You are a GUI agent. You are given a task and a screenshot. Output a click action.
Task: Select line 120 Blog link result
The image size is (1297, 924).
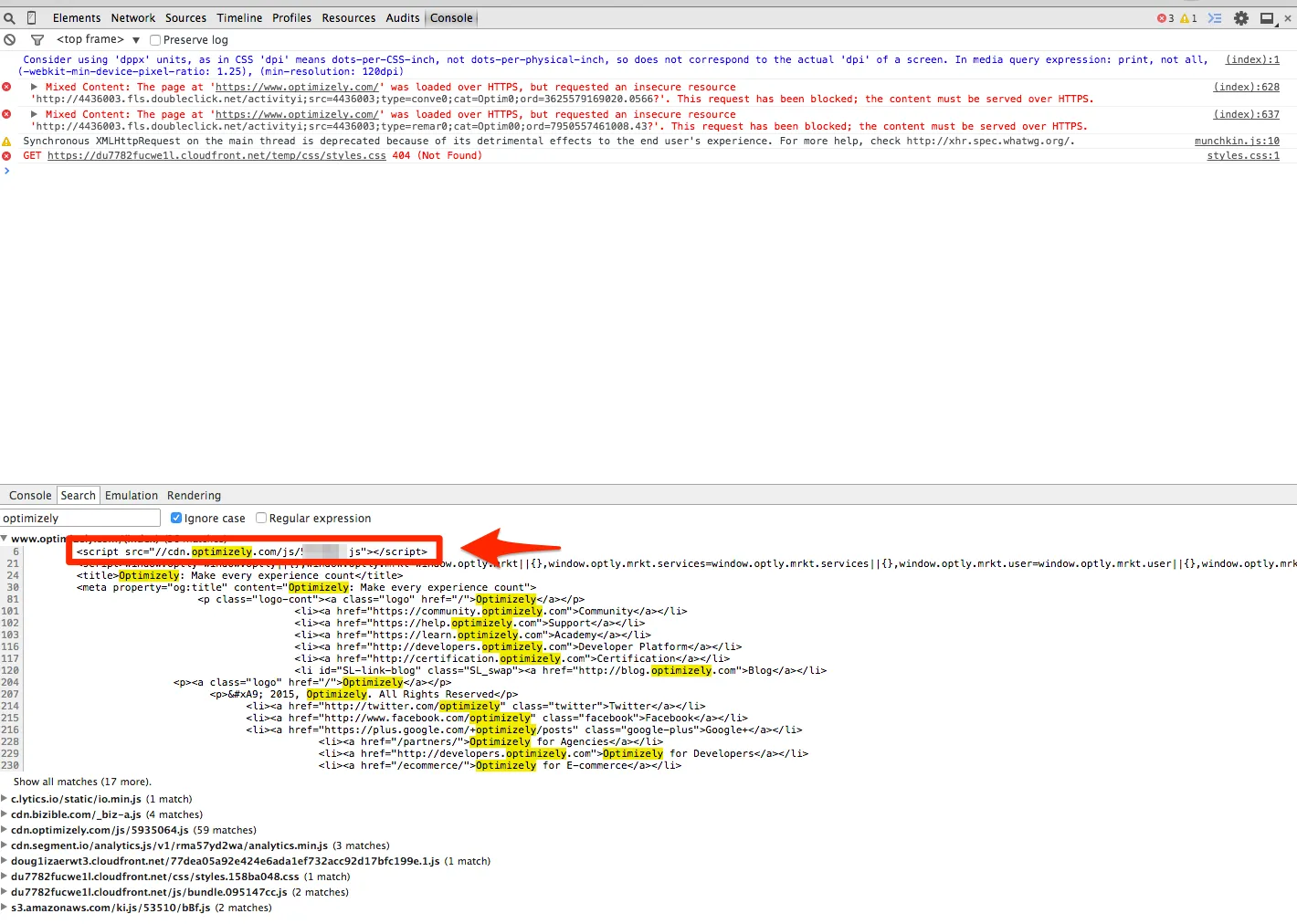point(560,670)
